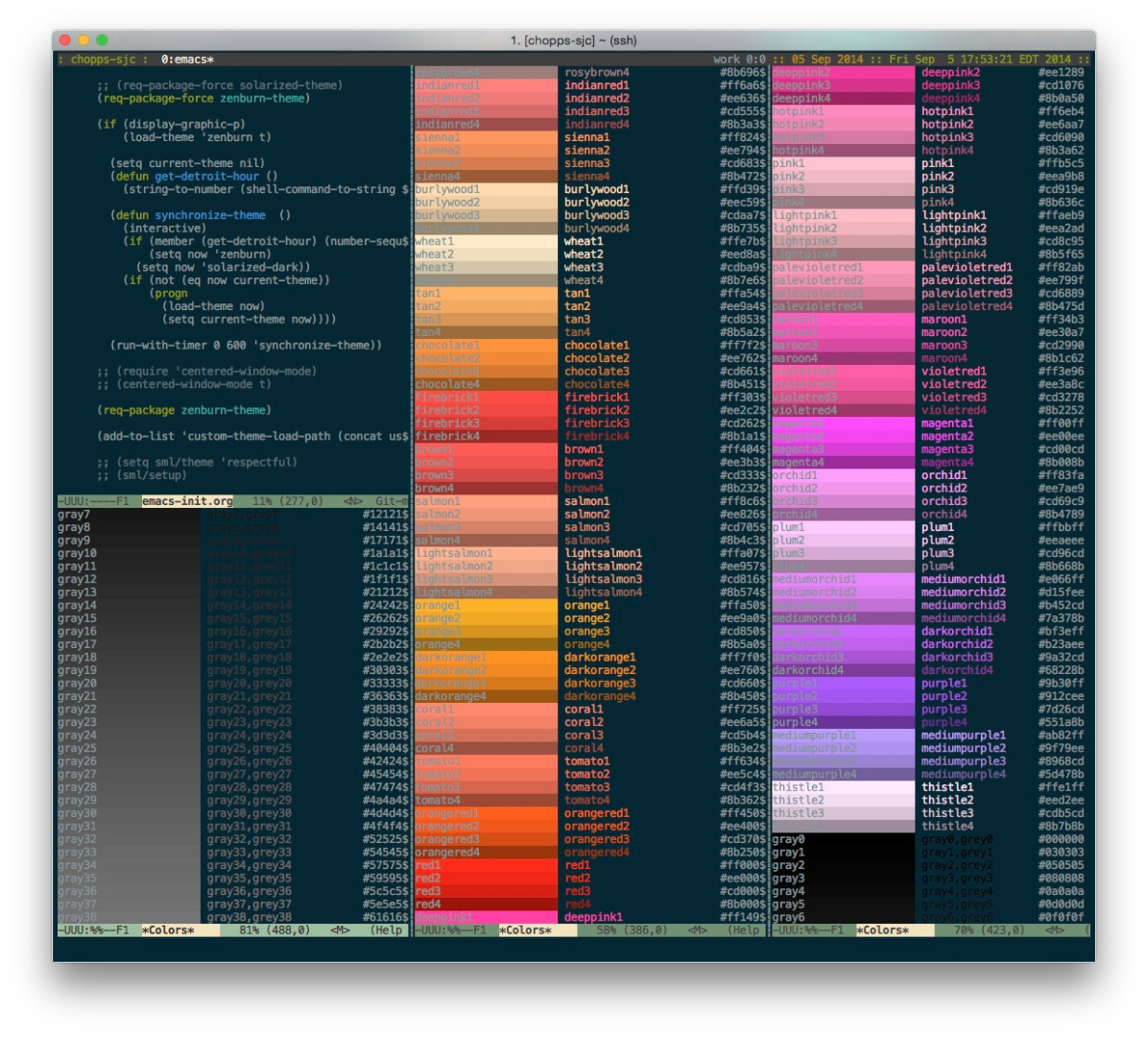Click the line '(interactive)'
This screenshot has width=1148, height=1037.
click(x=165, y=228)
